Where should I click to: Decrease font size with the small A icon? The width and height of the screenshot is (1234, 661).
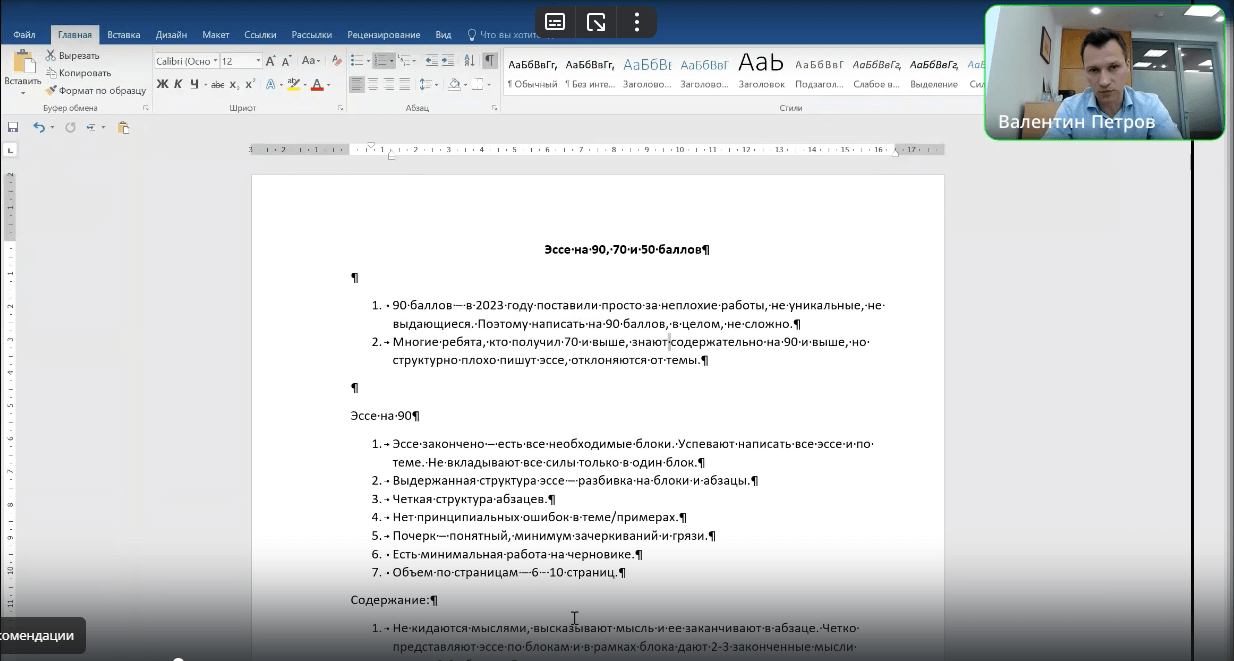pos(288,61)
